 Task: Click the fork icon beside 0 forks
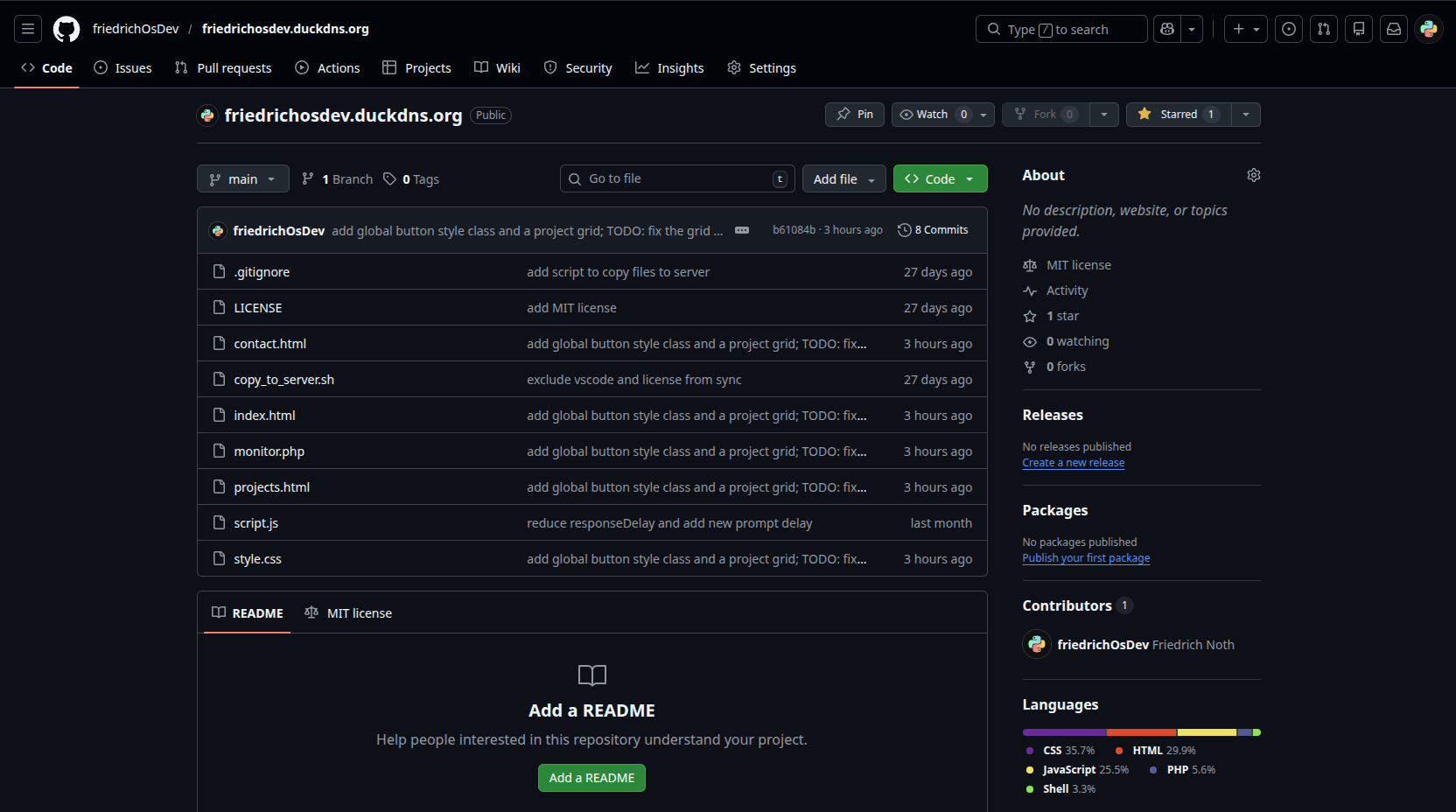1030,367
